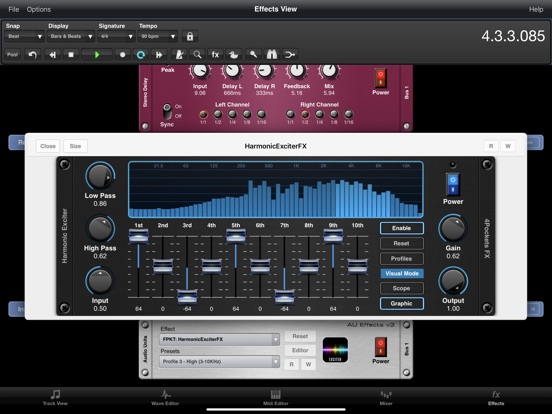552x414 pixels.
Task: Open the Display dropdown Bars & Beats
Action: [x=71, y=36]
